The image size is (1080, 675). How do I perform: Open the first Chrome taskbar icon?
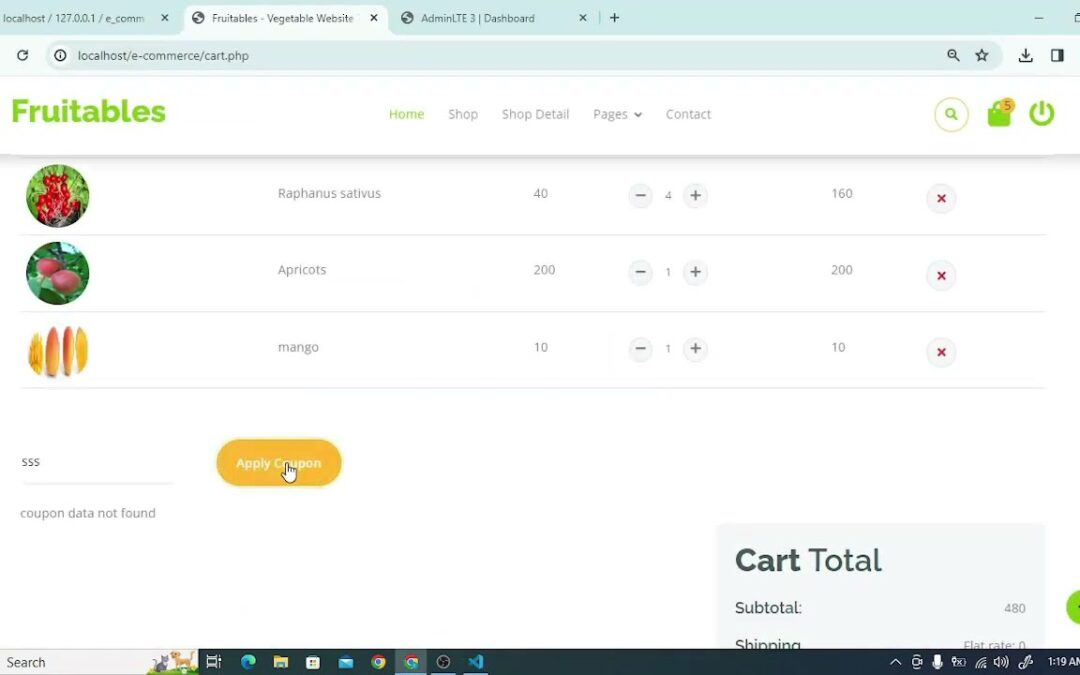point(378,662)
